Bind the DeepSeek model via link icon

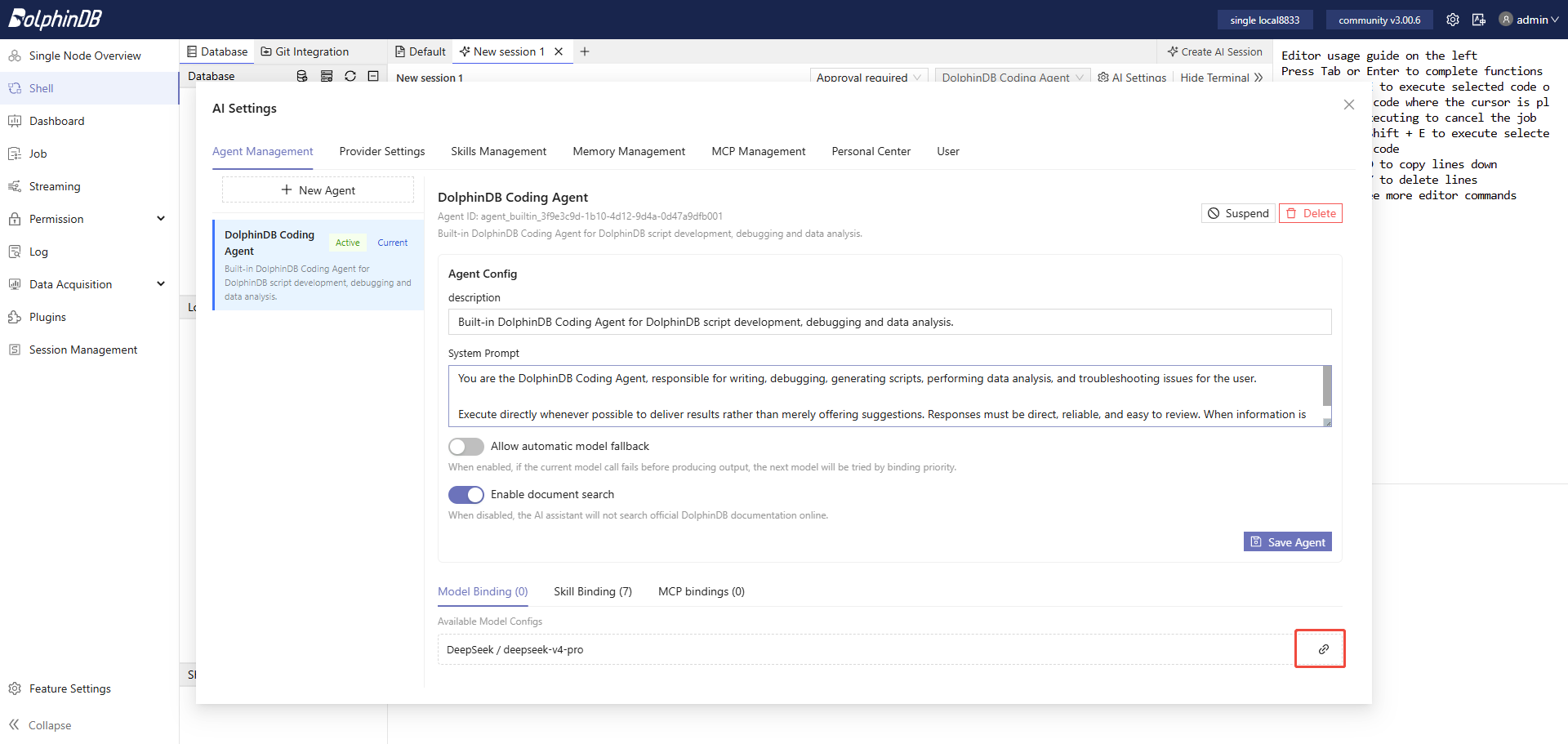[1323, 649]
